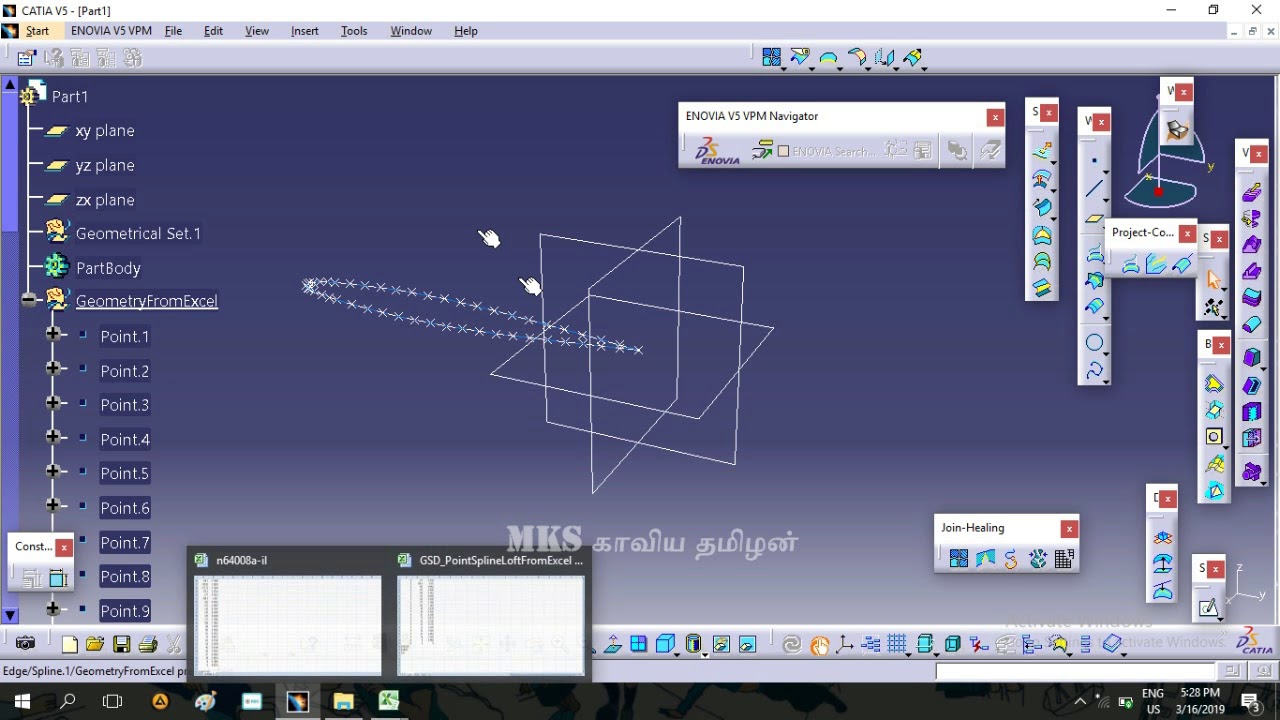Click the Normal View icon

point(612,644)
